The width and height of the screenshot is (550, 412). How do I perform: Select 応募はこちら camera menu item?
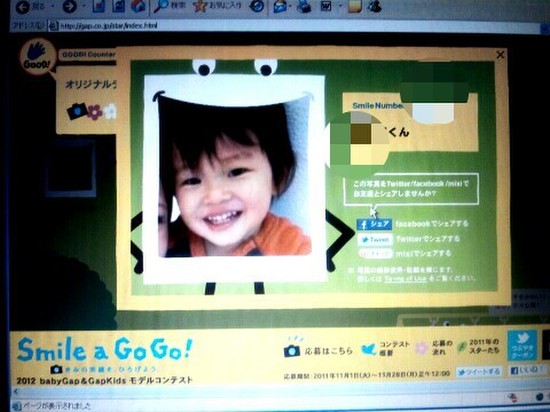[318, 349]
